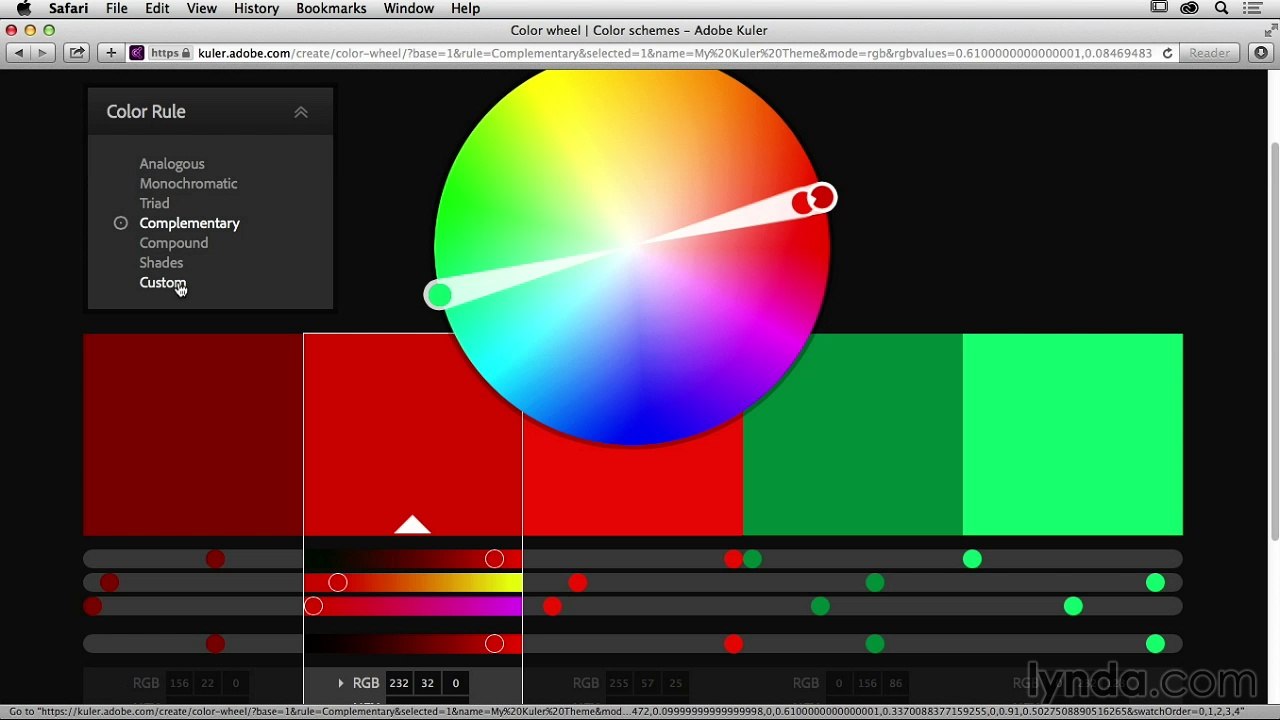Open Notification Center in the menu bar
This screenshot has height=720, width=1280.
click(x=1253, y=8)
